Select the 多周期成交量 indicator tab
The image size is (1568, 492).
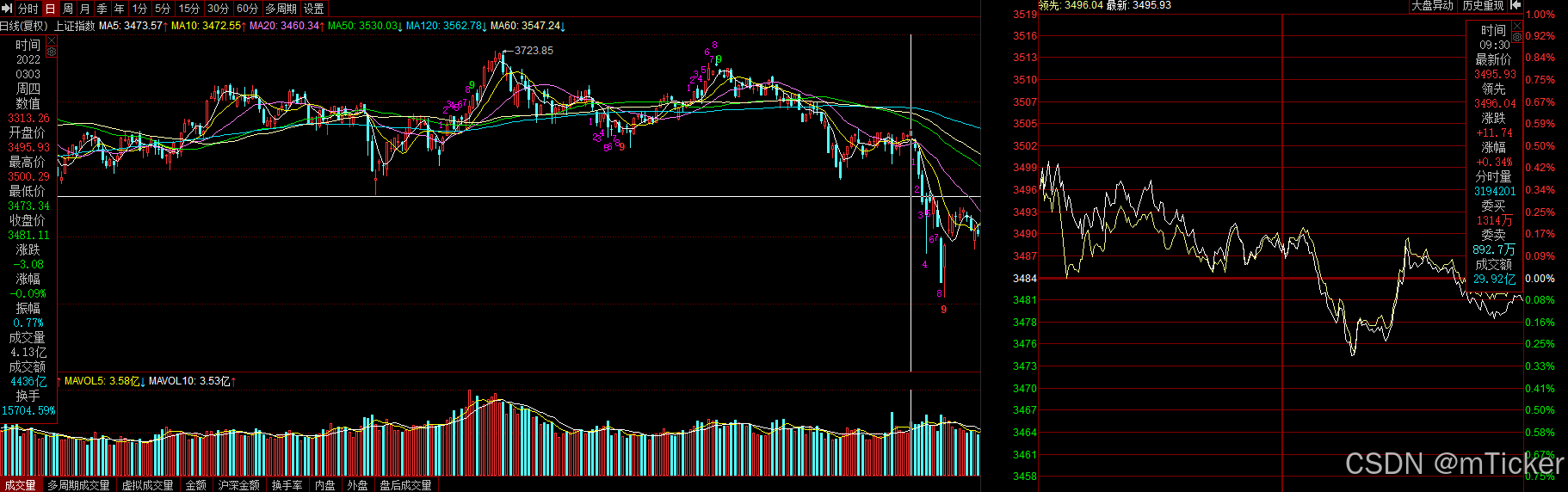pyautogui.click(x=78, y=485)
